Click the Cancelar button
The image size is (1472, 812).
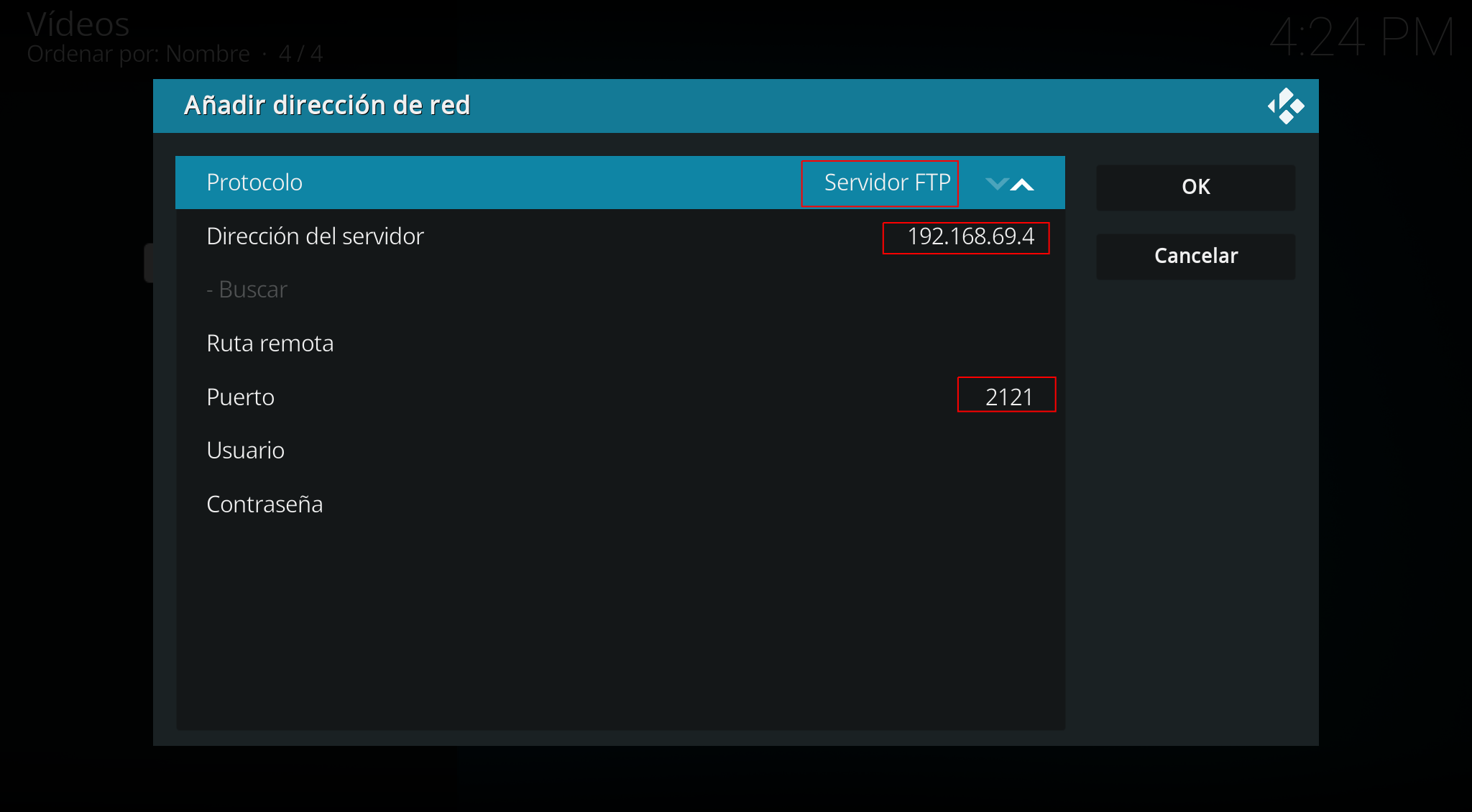pyautogui.click(x=1196, y=256)
